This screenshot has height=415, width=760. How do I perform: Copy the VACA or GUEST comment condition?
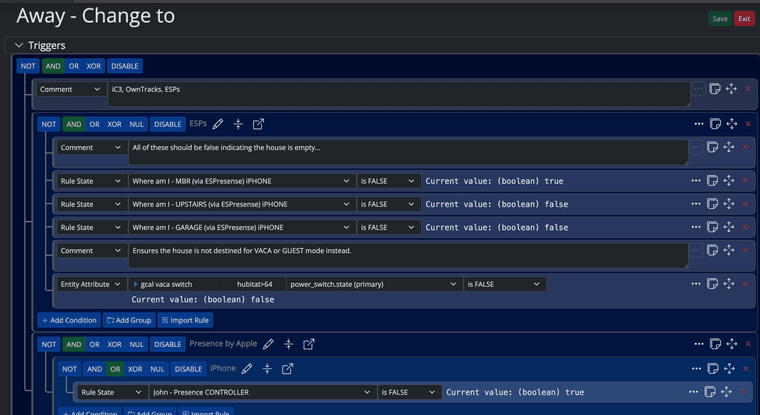[712, 250]
